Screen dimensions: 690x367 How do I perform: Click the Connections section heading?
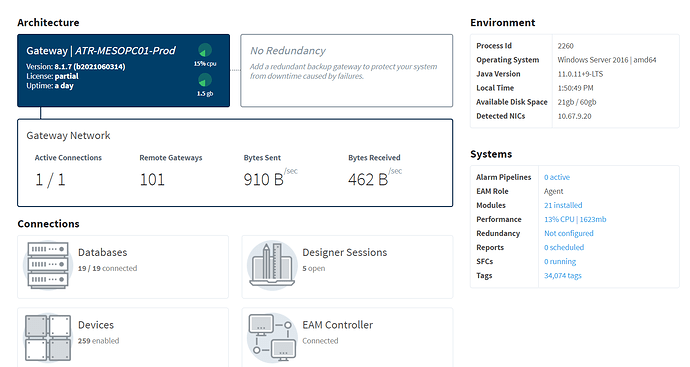(x=48, y=224)
